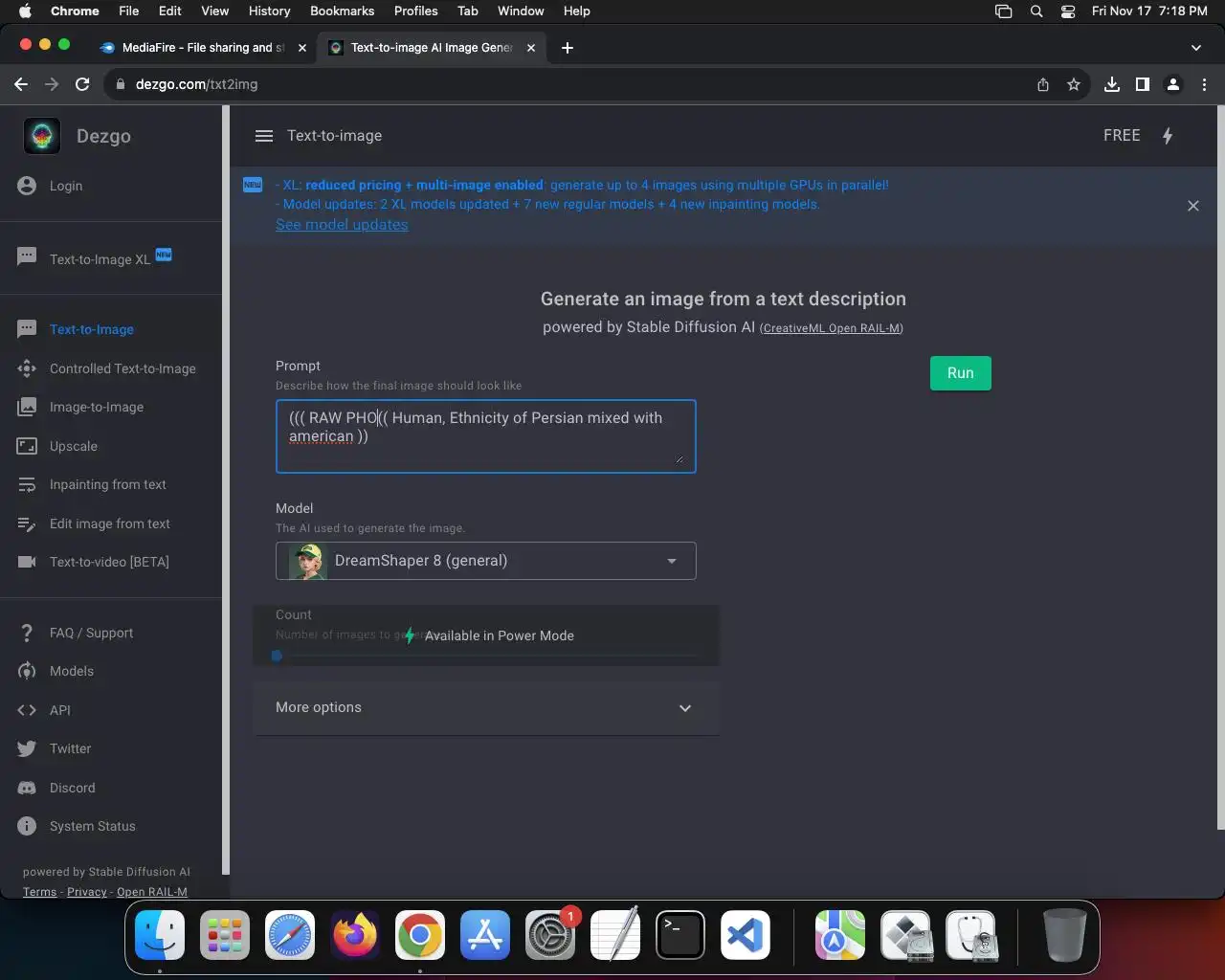
Task: Open the History menu
Action: click(269, 11)
